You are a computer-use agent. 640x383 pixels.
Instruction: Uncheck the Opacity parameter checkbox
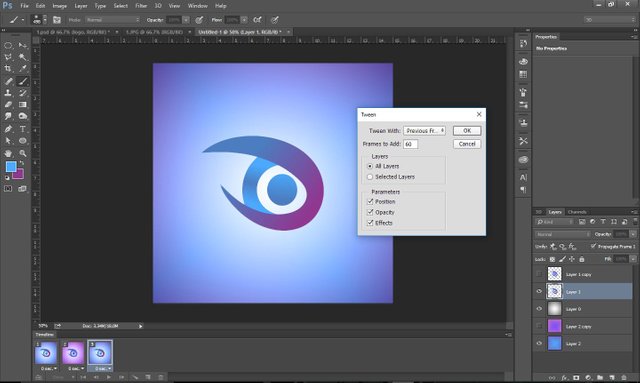pos(370,212)
